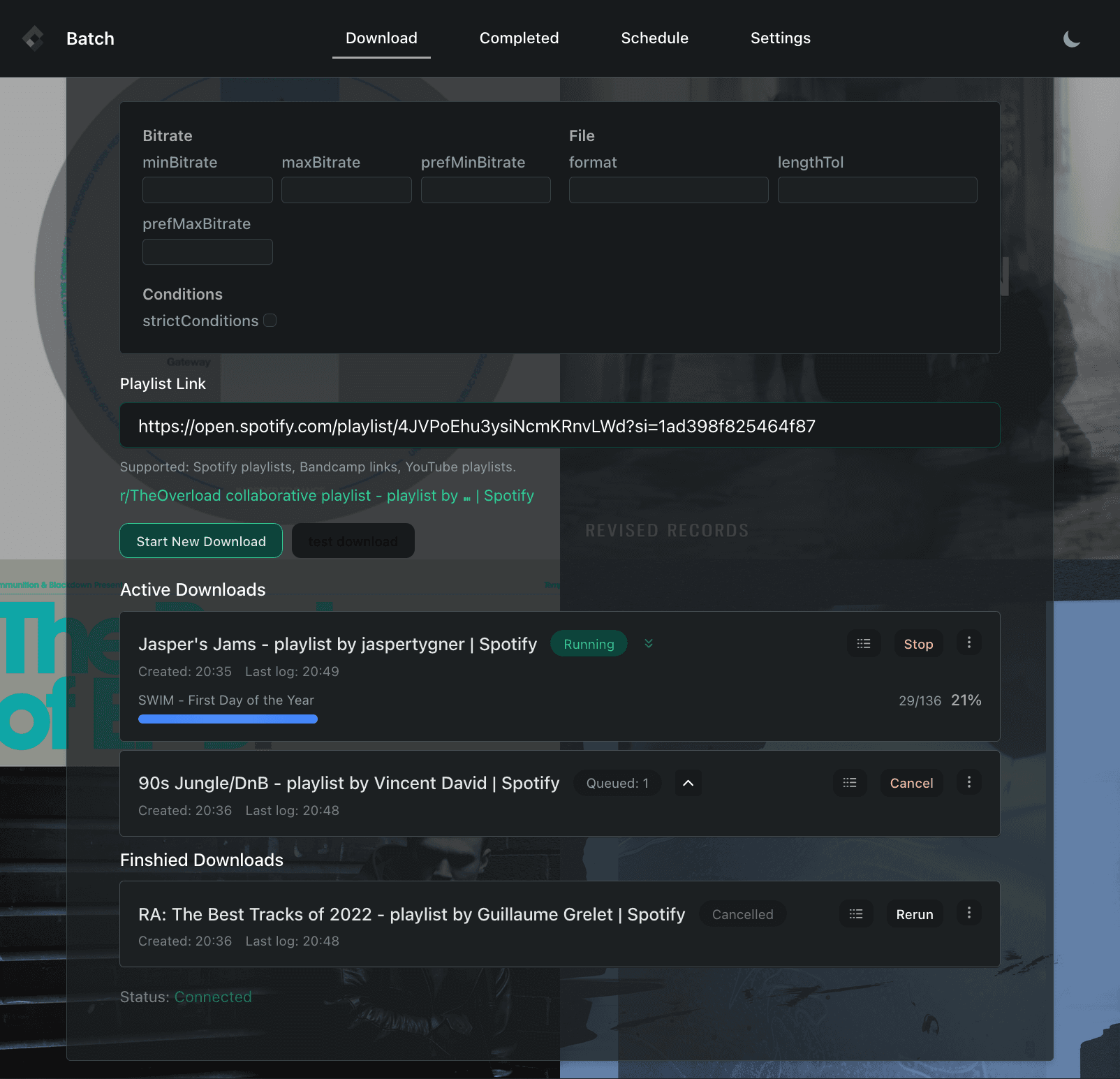
Task: Click the 'Jasper's Jams' playlist title
Action: click(337, 644)
